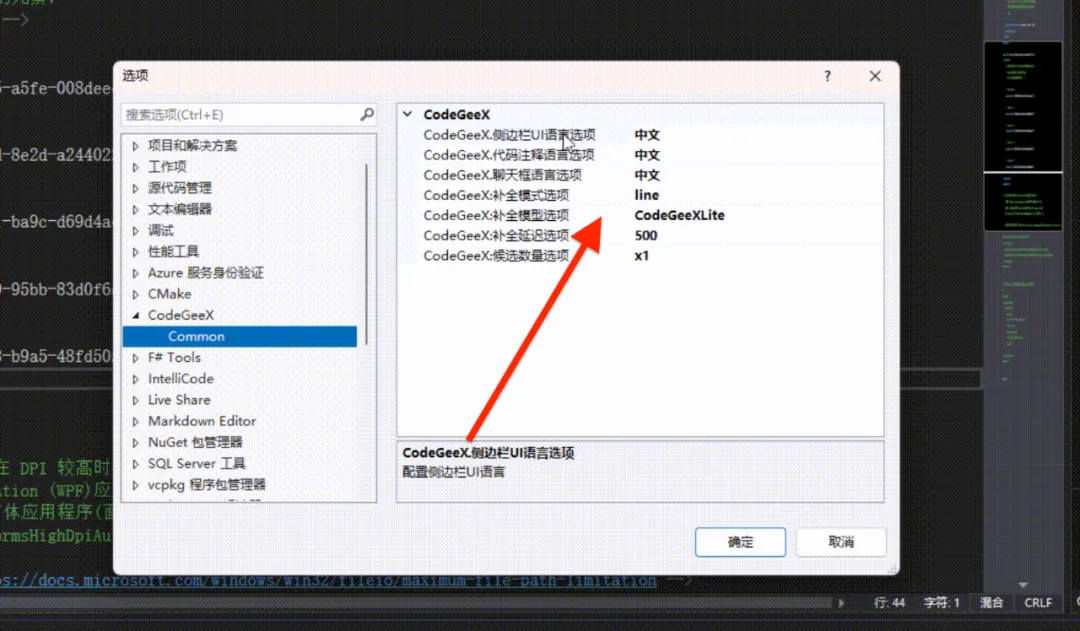Expand the 文本编辑器 node
The image size is (1080, 631).
point(136,209)
